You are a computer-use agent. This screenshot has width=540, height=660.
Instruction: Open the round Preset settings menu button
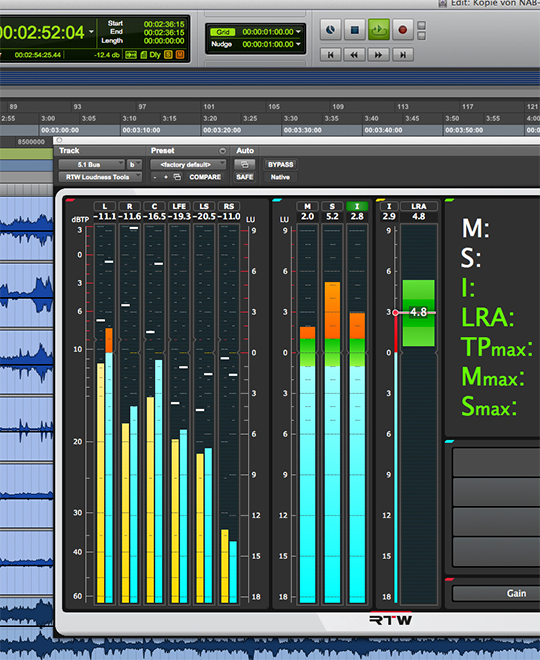[x=222, y=151]
